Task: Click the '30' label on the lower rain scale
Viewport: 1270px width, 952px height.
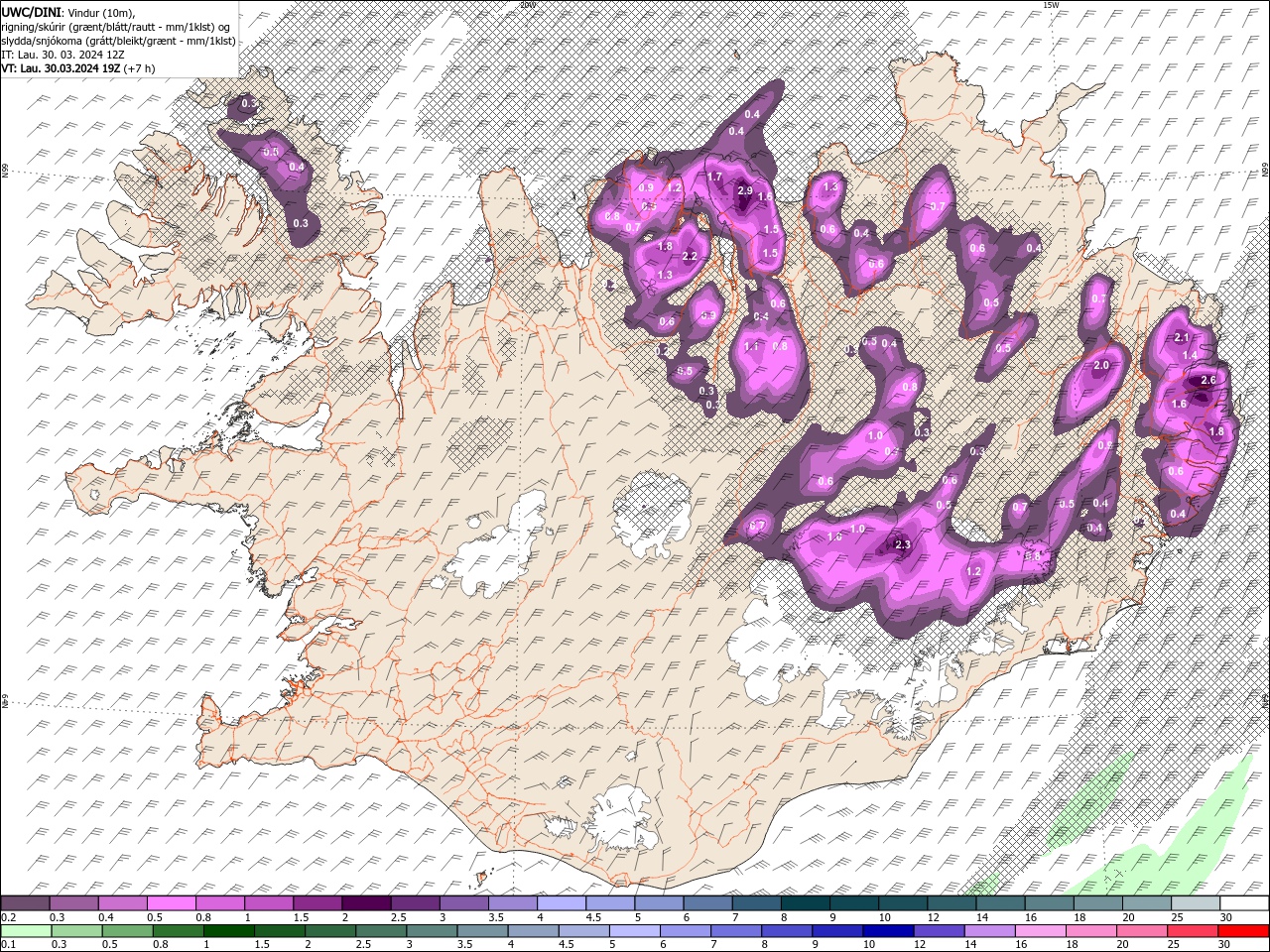Action: (1222, 945)
